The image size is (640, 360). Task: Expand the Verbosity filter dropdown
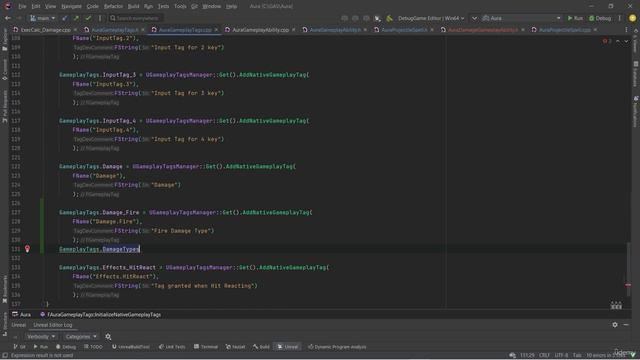pyautogui.click(x=41, y=337)
